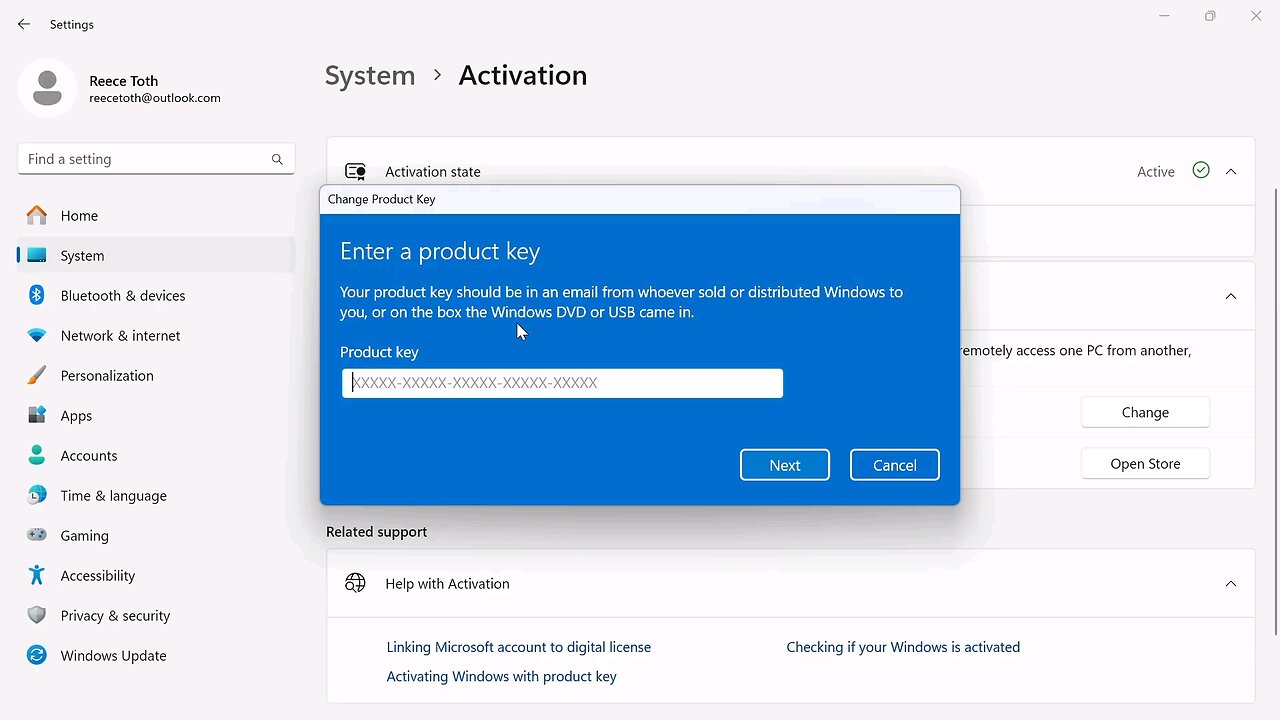
Task: Click the vertical scrollbar on the right
Action: [1275, 411]
